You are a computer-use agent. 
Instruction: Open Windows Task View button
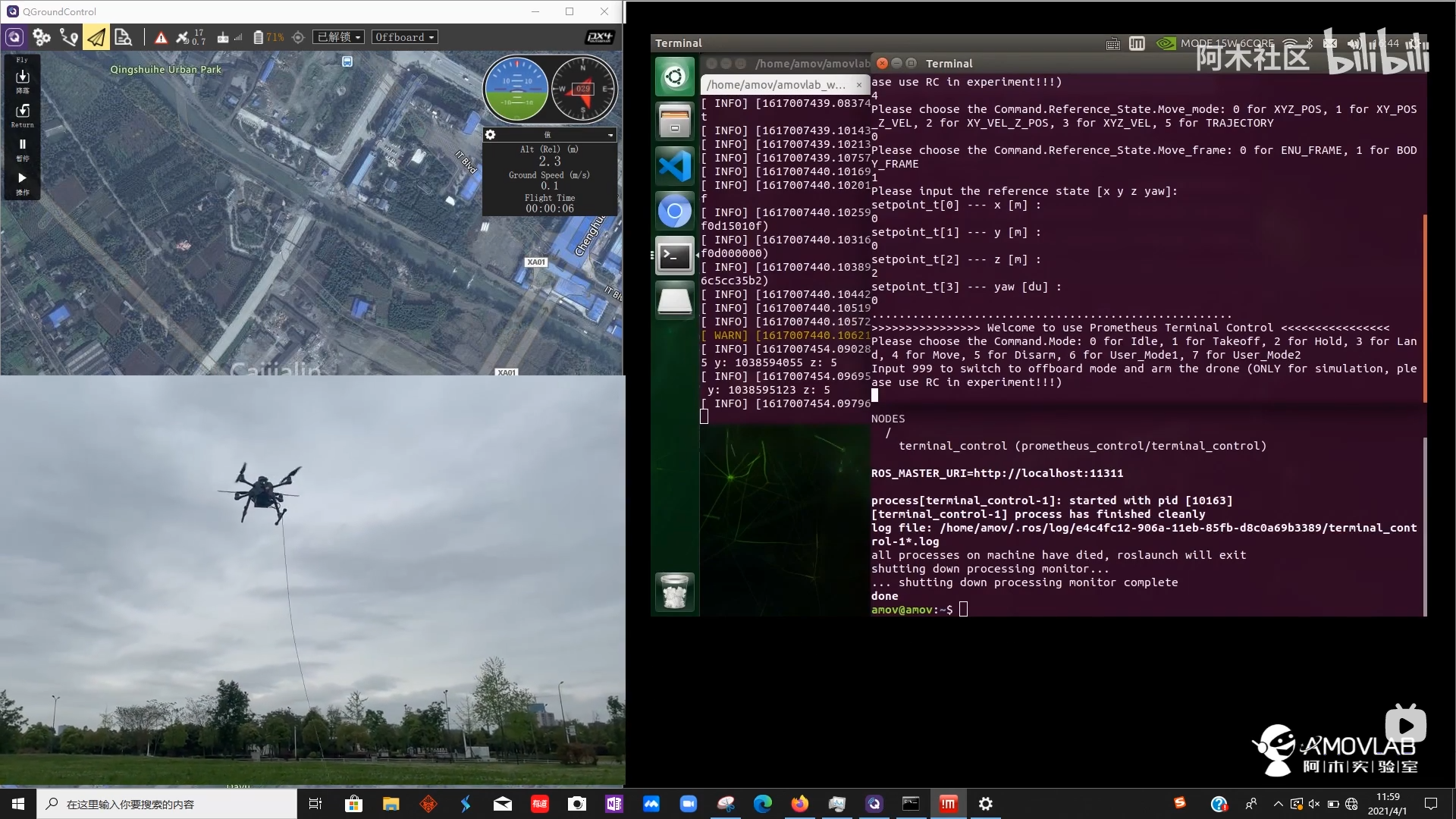tap(315, 804)
